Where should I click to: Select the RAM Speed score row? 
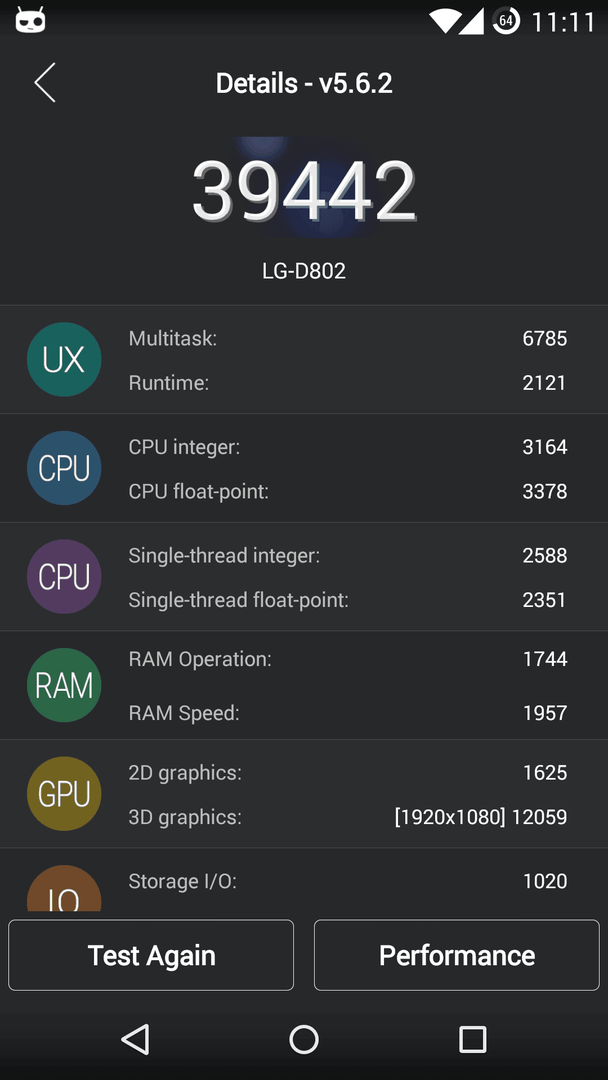coord(348,713)
